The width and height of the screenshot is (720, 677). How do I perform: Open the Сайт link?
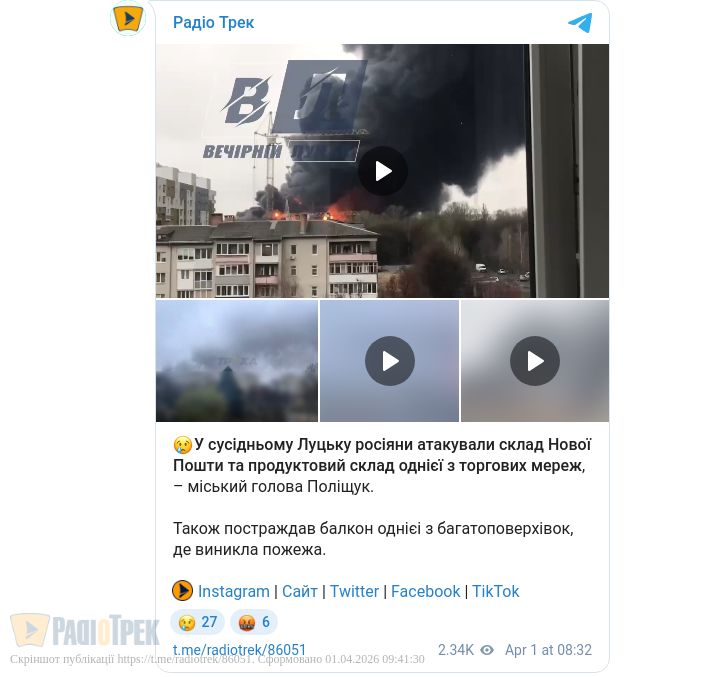pyautogui.click(x=300, y=591)
